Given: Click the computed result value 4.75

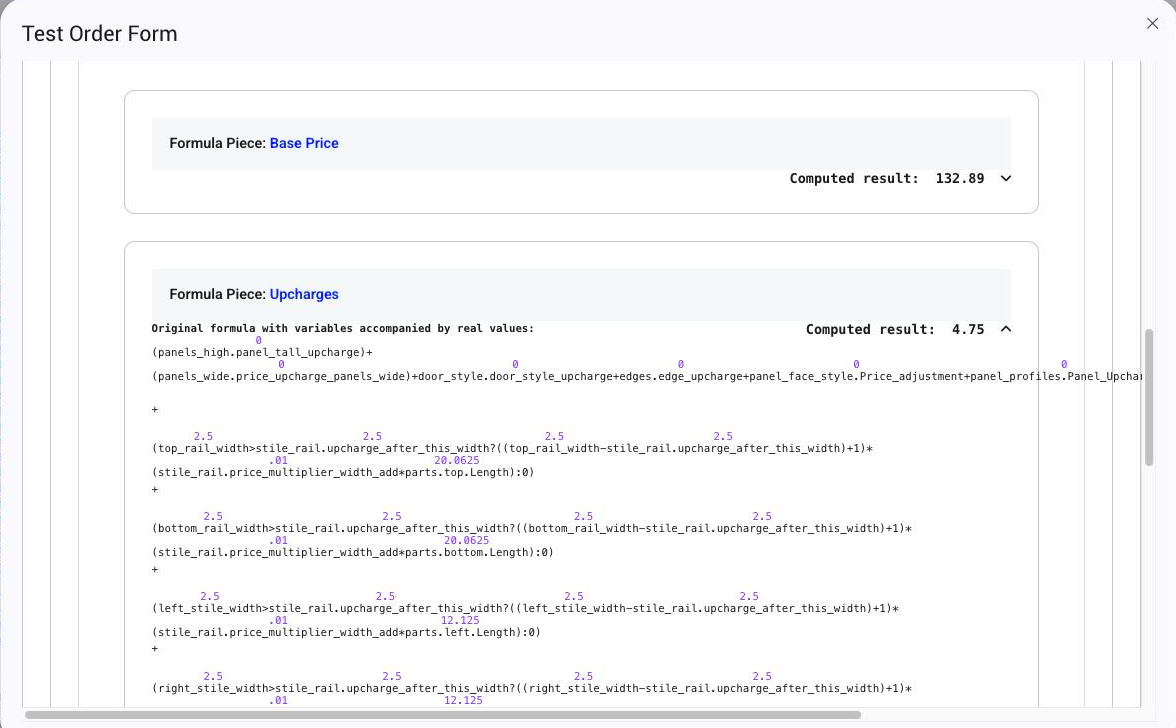Looking at the screenshot, I should (x=968, y=329).
